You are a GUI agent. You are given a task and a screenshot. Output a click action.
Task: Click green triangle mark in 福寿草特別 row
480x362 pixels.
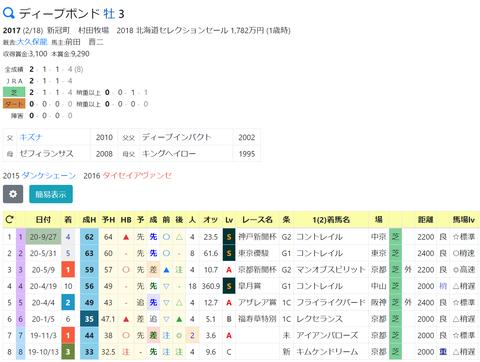coord(179,319)
